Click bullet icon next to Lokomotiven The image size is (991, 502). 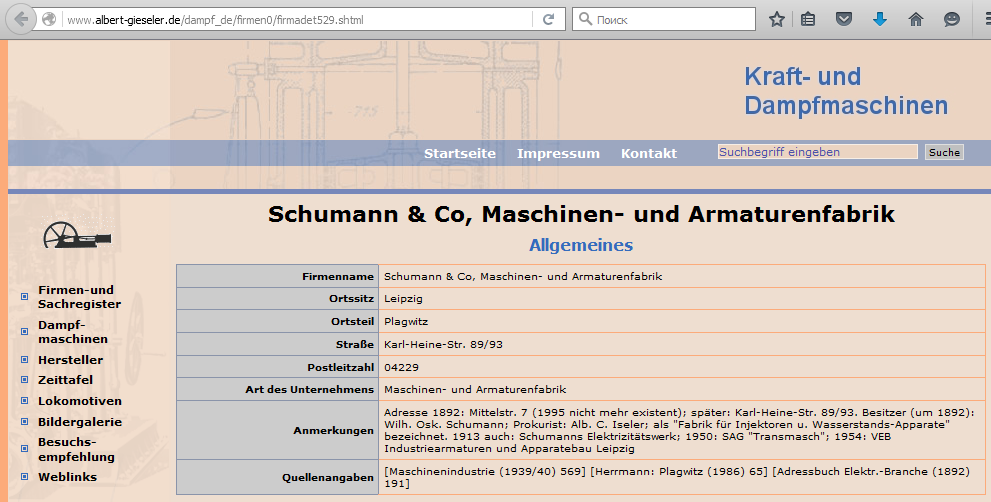click(x=25, y=400)
